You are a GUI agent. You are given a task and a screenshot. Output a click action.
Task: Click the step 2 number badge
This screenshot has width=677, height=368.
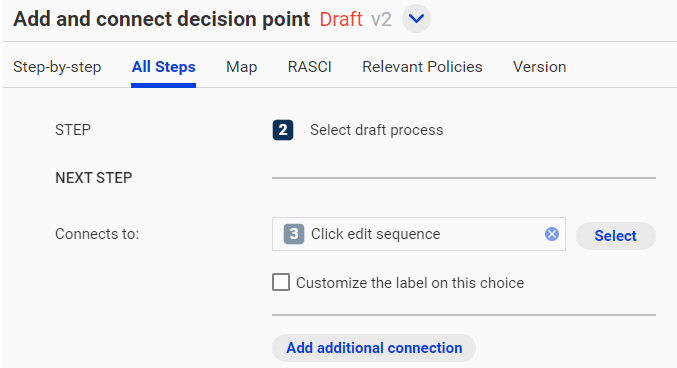click(283, 130)
